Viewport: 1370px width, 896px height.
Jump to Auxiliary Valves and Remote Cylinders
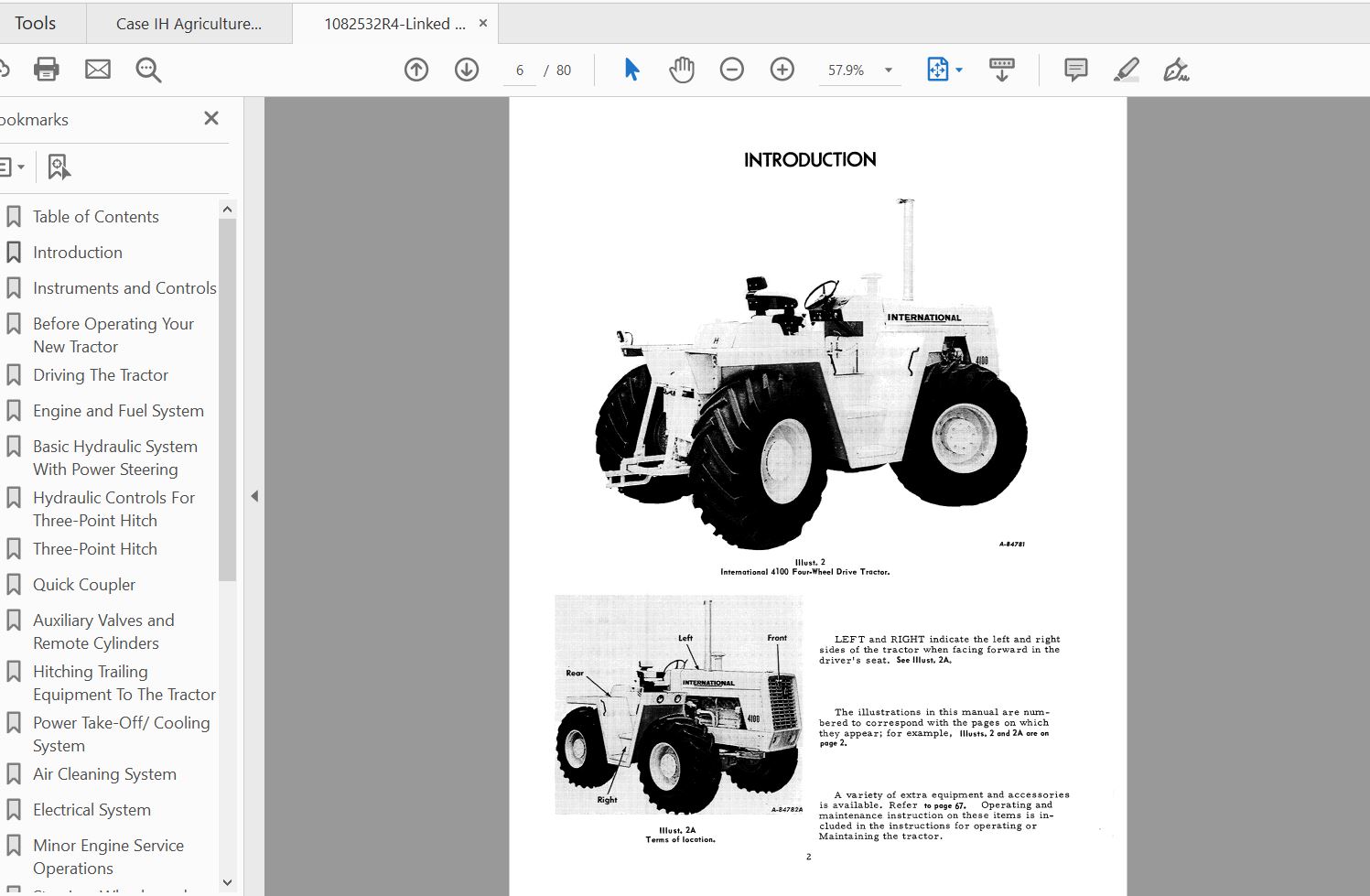pyautogui.click(x=103, y=632)
